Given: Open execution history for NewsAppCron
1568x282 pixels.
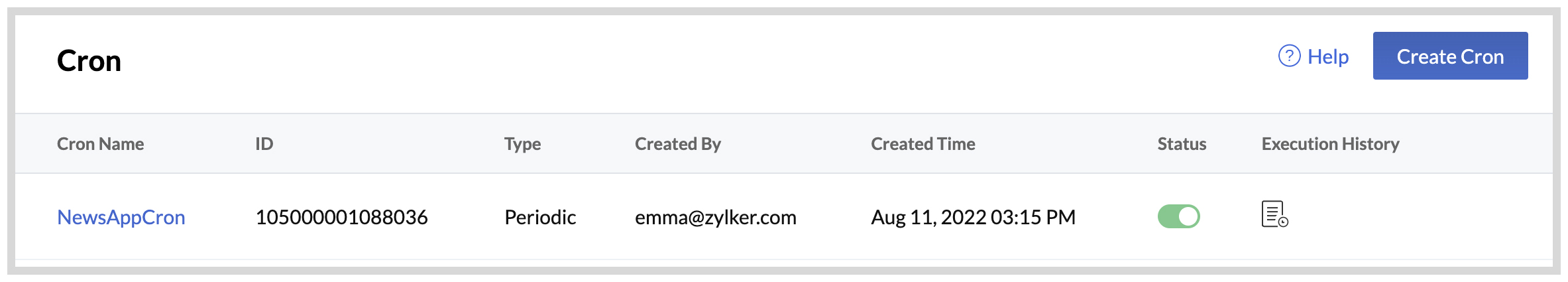Looking at the screenshot, I should point(1274,215).
